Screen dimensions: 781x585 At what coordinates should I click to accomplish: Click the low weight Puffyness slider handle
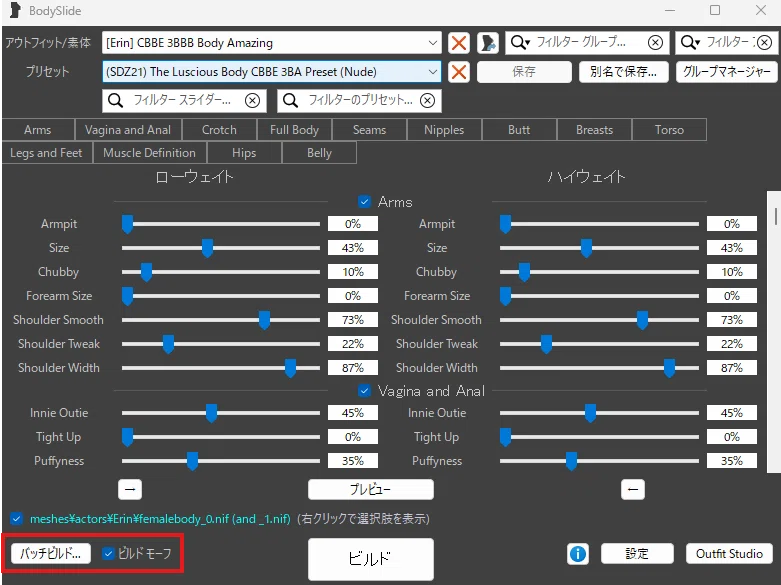pyautogui.click(x=192, y=461)
